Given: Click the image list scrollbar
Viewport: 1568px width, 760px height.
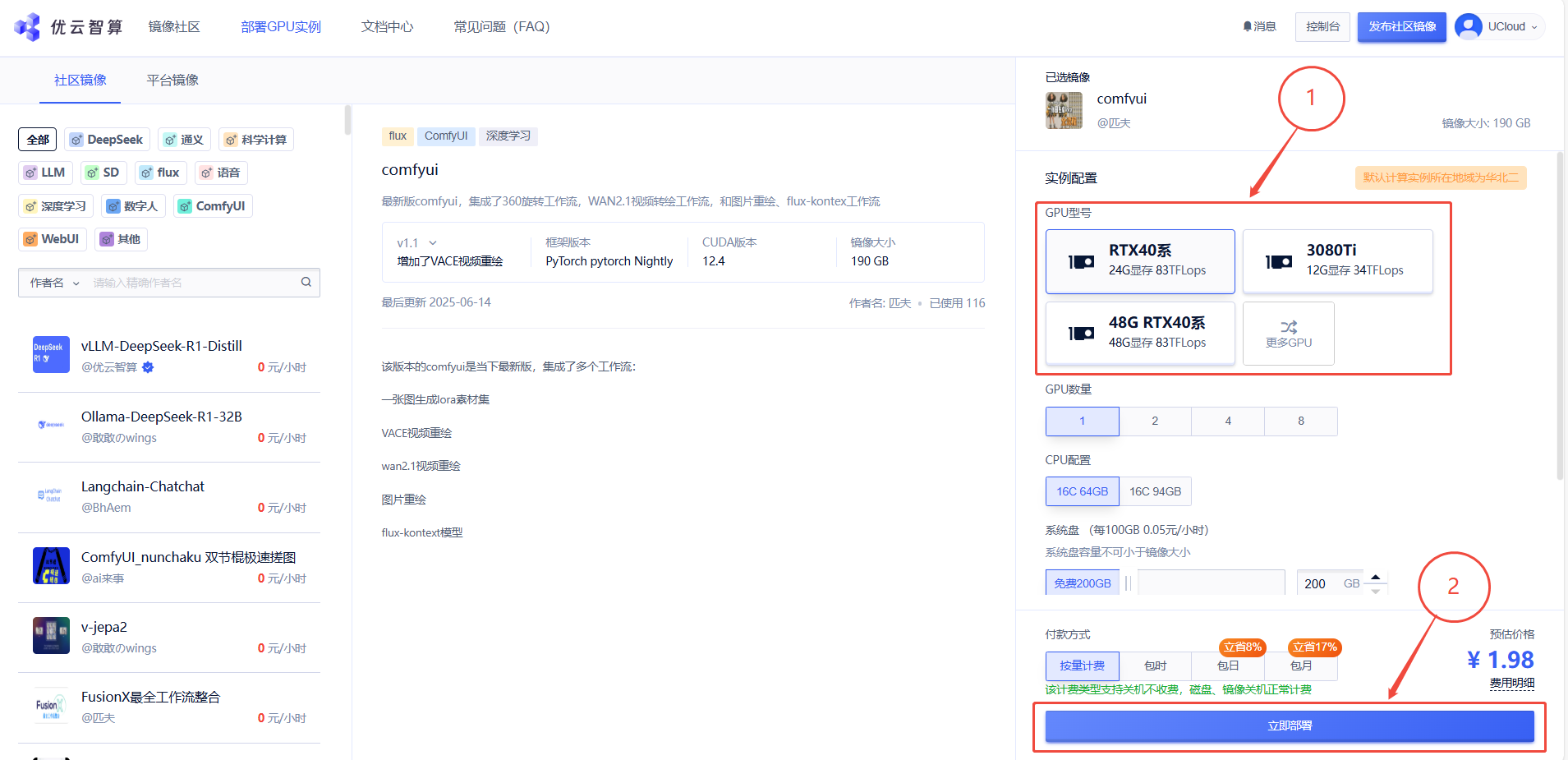Looking at the screenshot, I should click(x=348, y=121).
